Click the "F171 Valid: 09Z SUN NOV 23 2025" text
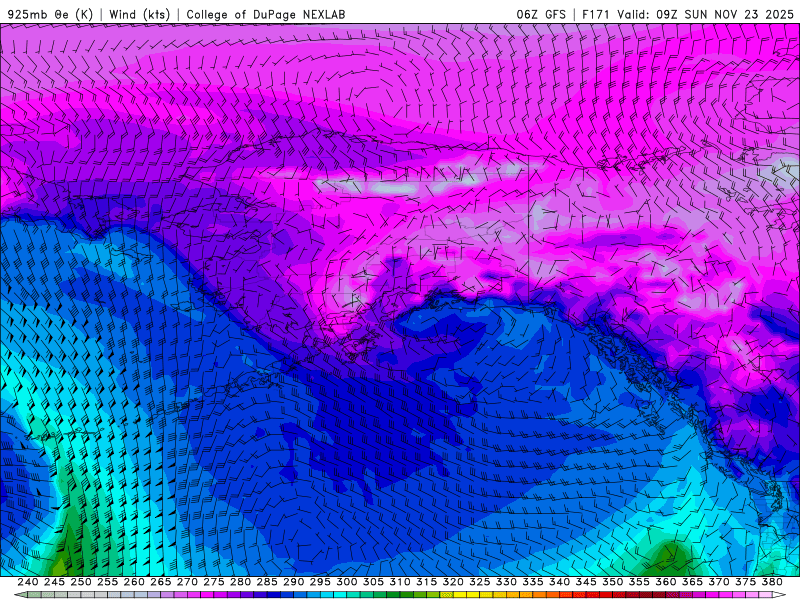Viewport: 800px width, 600px height. 688,14
